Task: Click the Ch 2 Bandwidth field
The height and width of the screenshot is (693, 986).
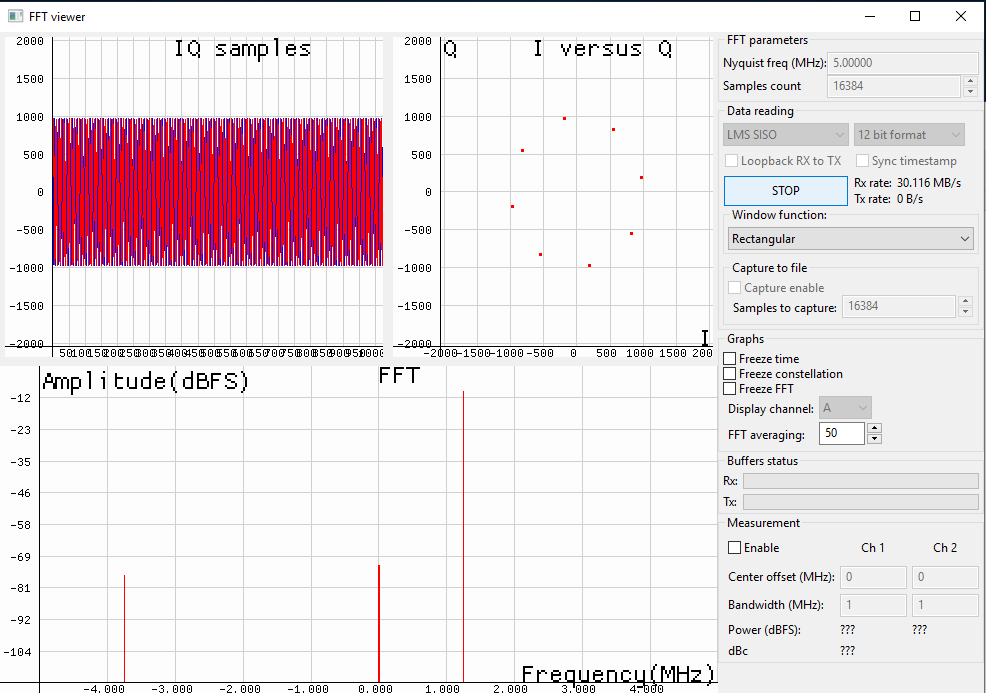Action: coord(945,605)
